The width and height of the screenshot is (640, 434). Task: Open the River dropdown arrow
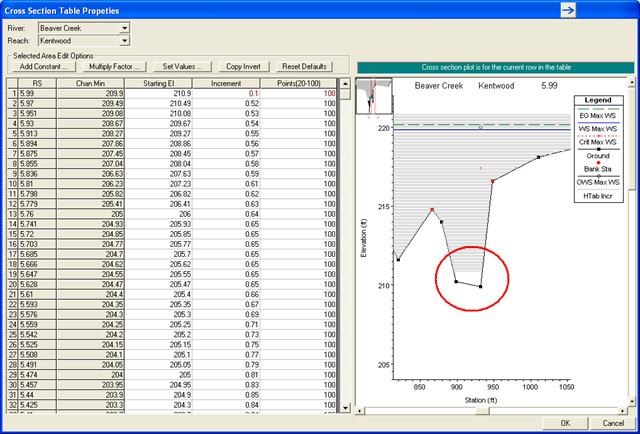[124, 28]
